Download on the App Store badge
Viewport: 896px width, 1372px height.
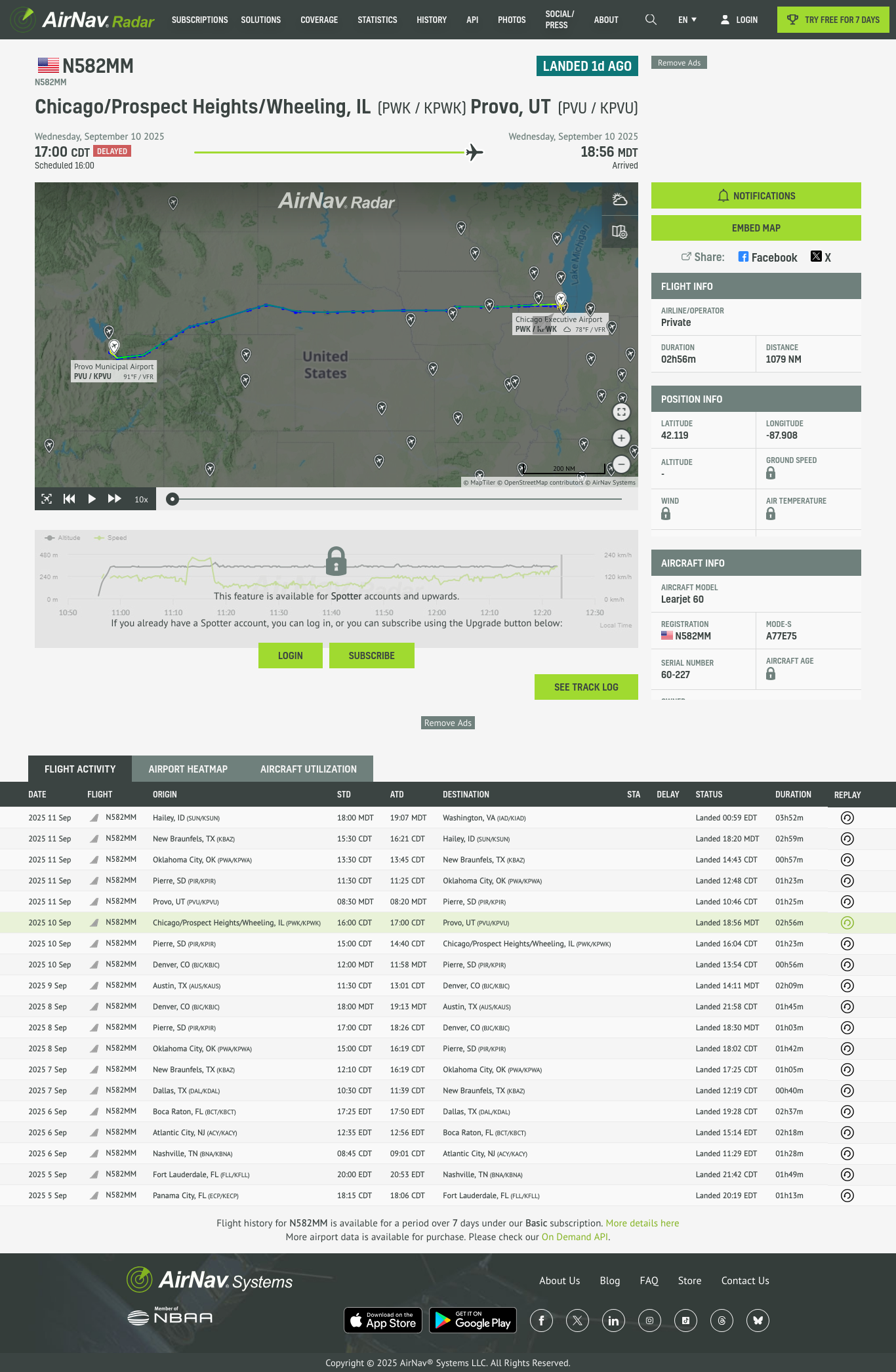point(384,1320)
